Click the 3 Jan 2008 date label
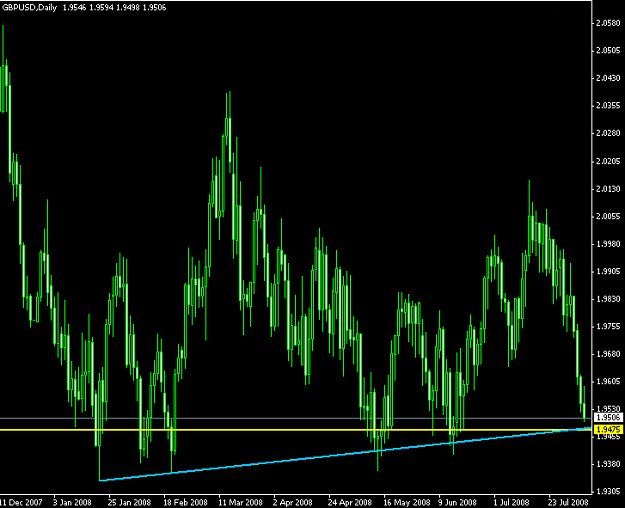This screenshot has width=625, height=508. click(x=72, y=502)
